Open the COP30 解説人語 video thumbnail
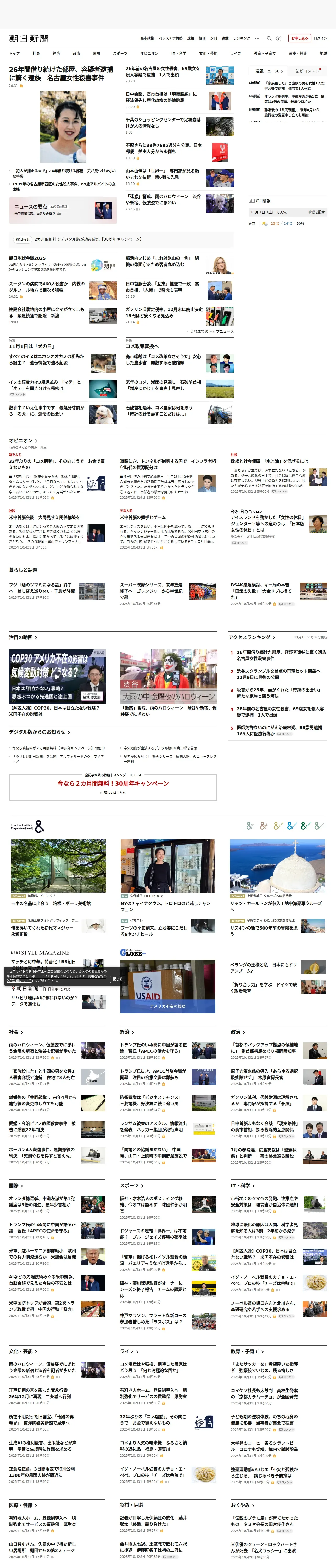Image resolution: width=336 pixels, height=1568 pixels. click(x=57, y=676)
